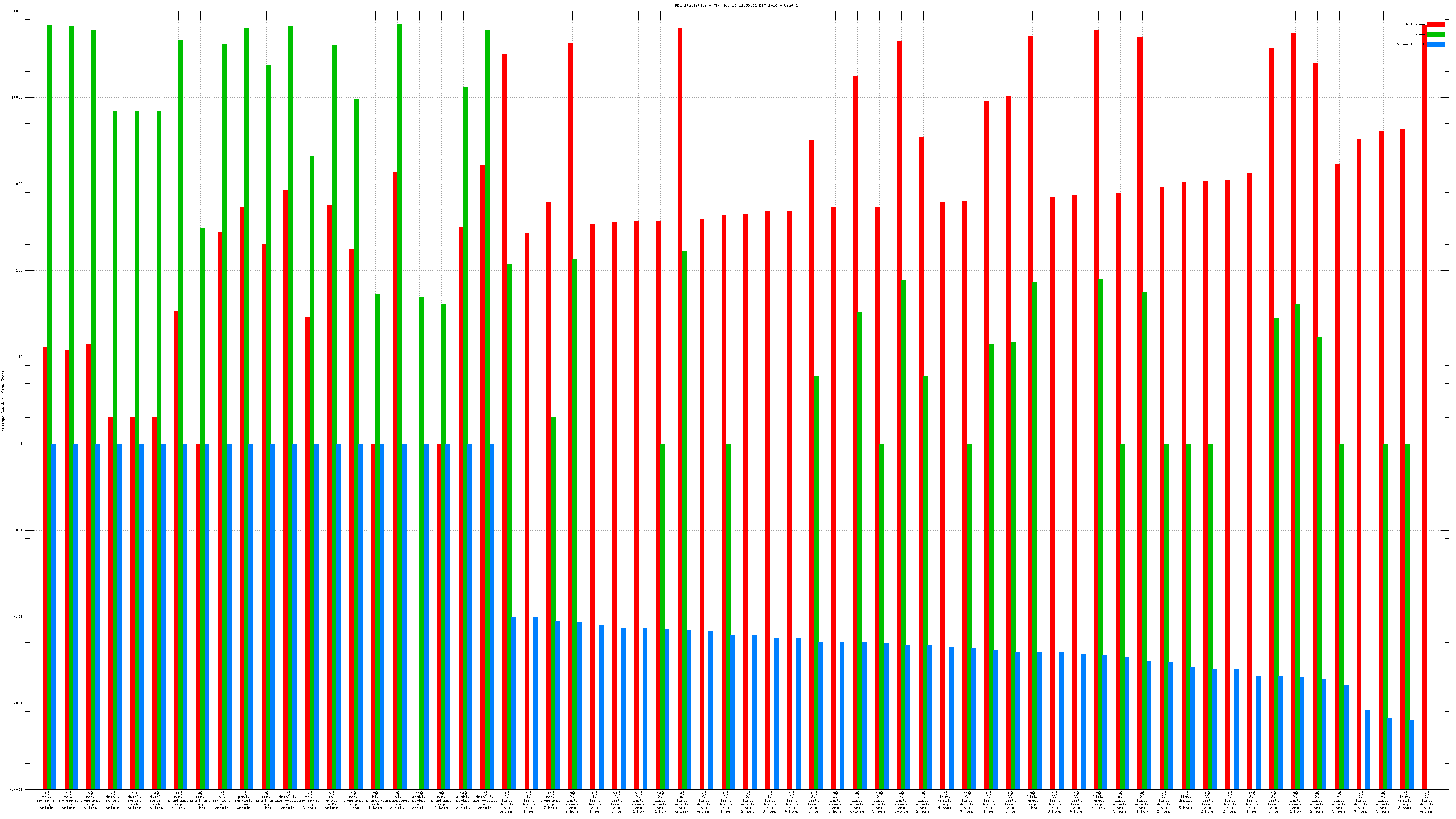Click the dnsbl-3.uceprotect.net origin label
The height and width of the screenshot is (819, 1456).
(485, 800)
